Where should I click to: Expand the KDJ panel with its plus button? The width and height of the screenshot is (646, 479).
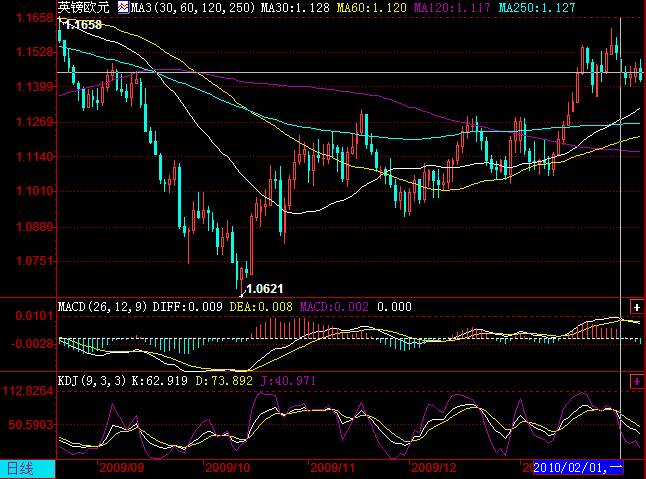637,381
